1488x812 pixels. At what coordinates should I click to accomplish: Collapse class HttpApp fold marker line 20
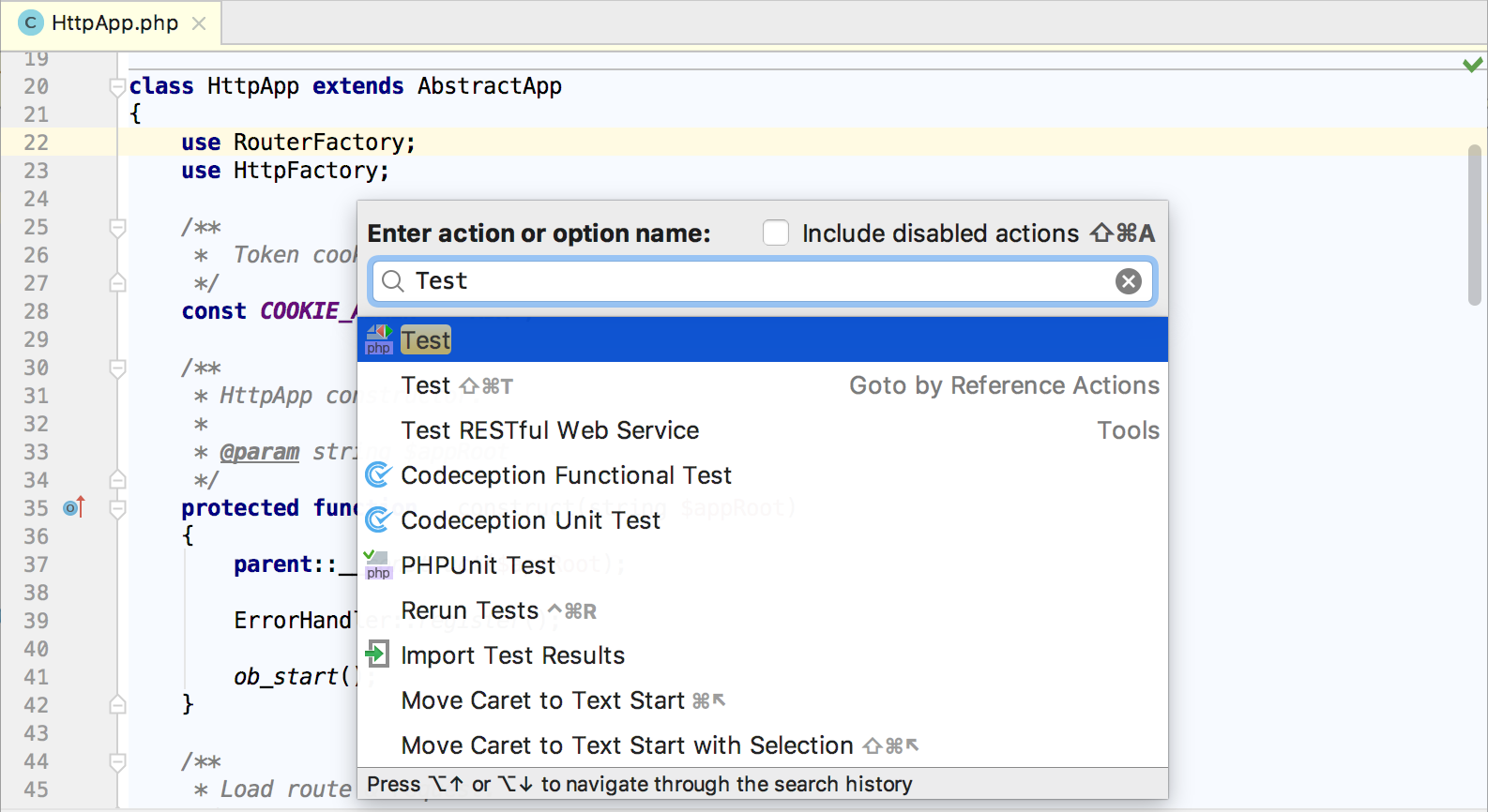click(x=118, y=87)
